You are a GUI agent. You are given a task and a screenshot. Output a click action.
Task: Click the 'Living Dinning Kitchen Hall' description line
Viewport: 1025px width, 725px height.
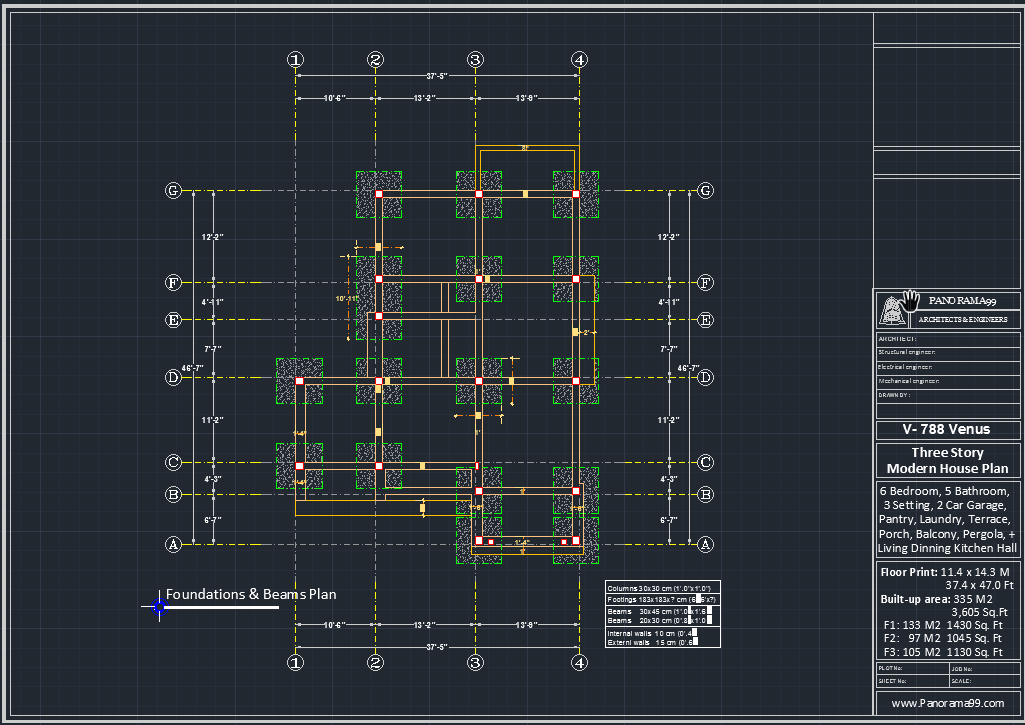(947, 548)
